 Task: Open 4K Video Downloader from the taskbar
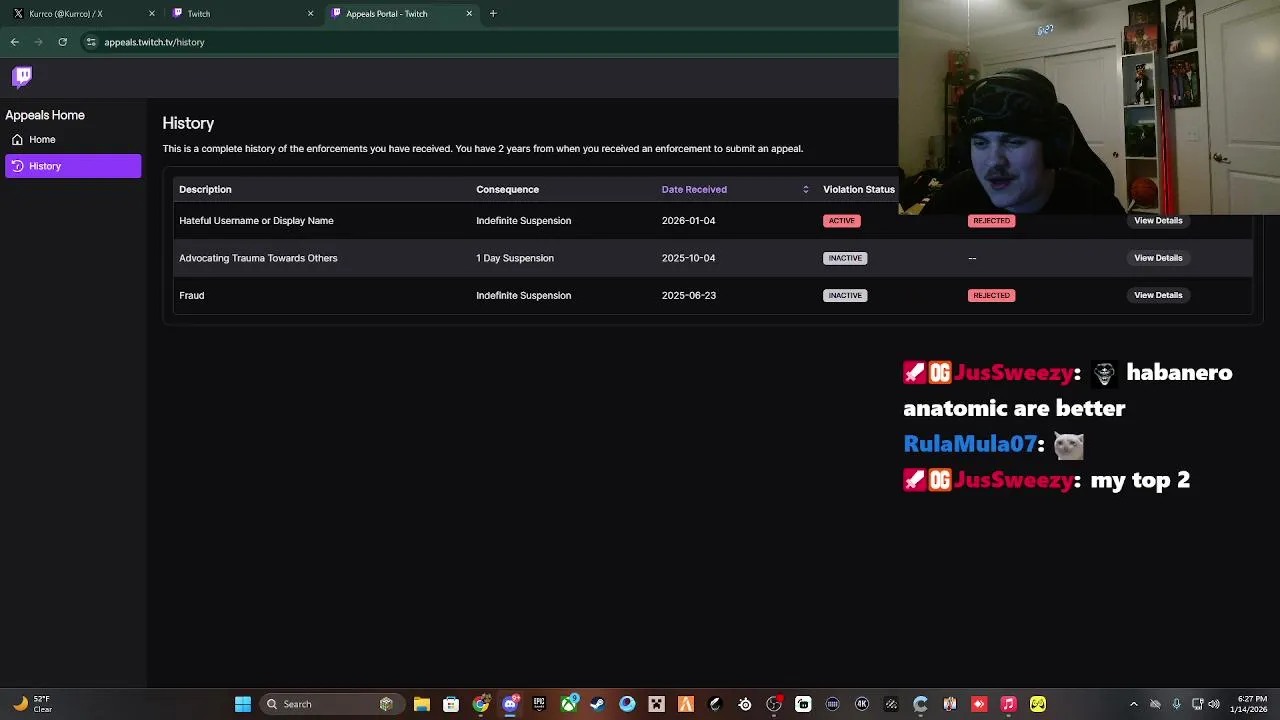coord(862,704)
